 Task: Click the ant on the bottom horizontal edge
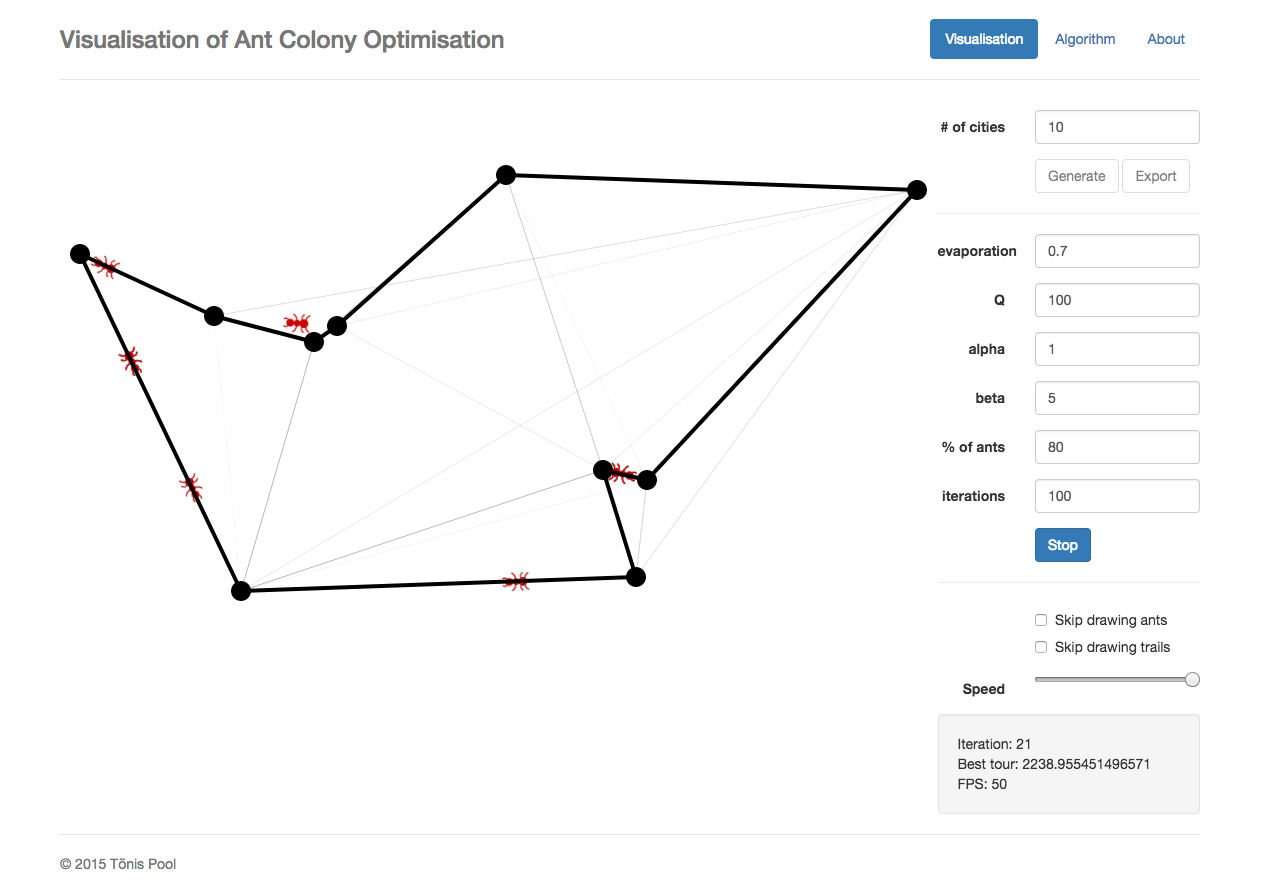516,580
